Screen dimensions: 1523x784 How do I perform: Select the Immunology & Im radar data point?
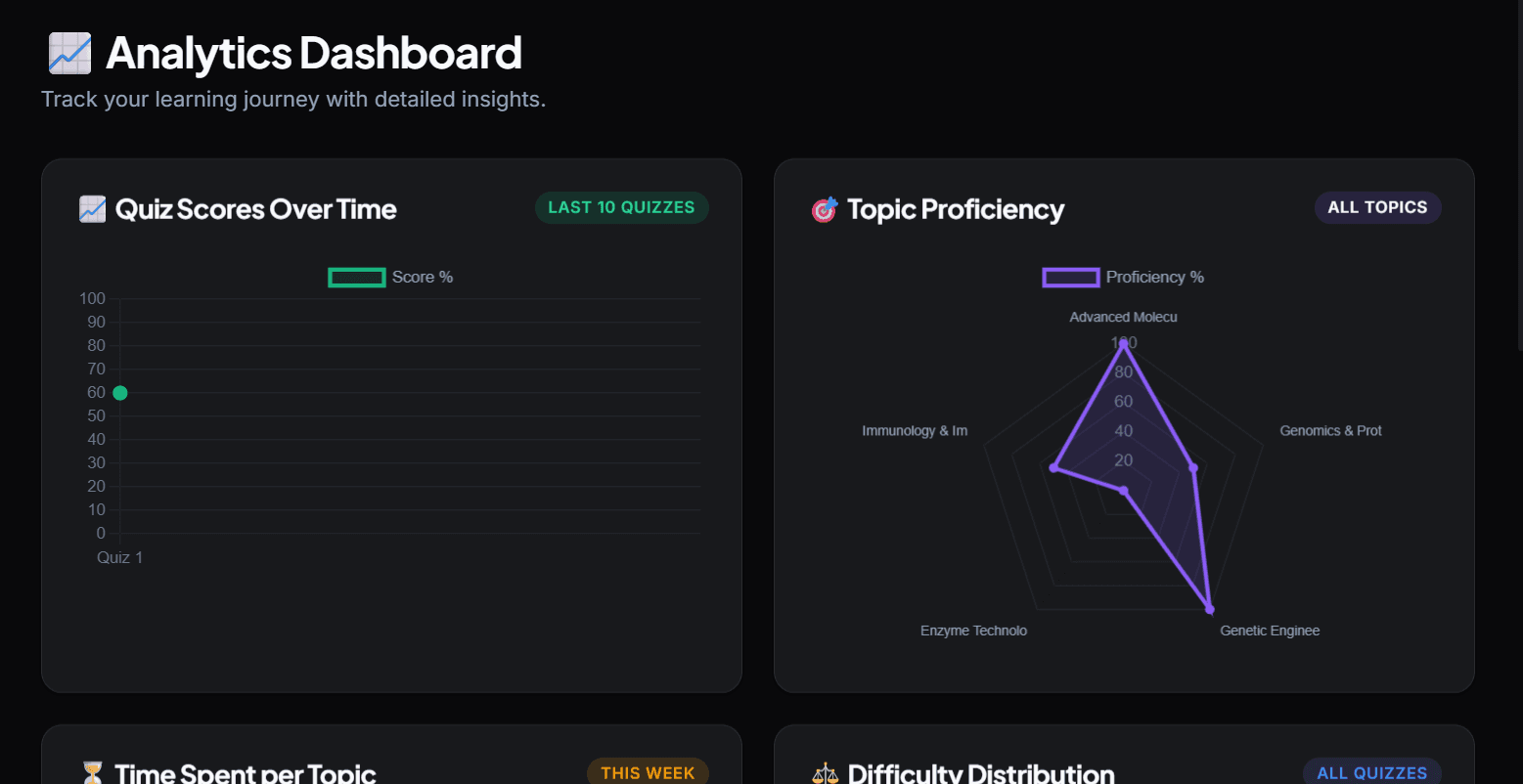[1053, 468]
